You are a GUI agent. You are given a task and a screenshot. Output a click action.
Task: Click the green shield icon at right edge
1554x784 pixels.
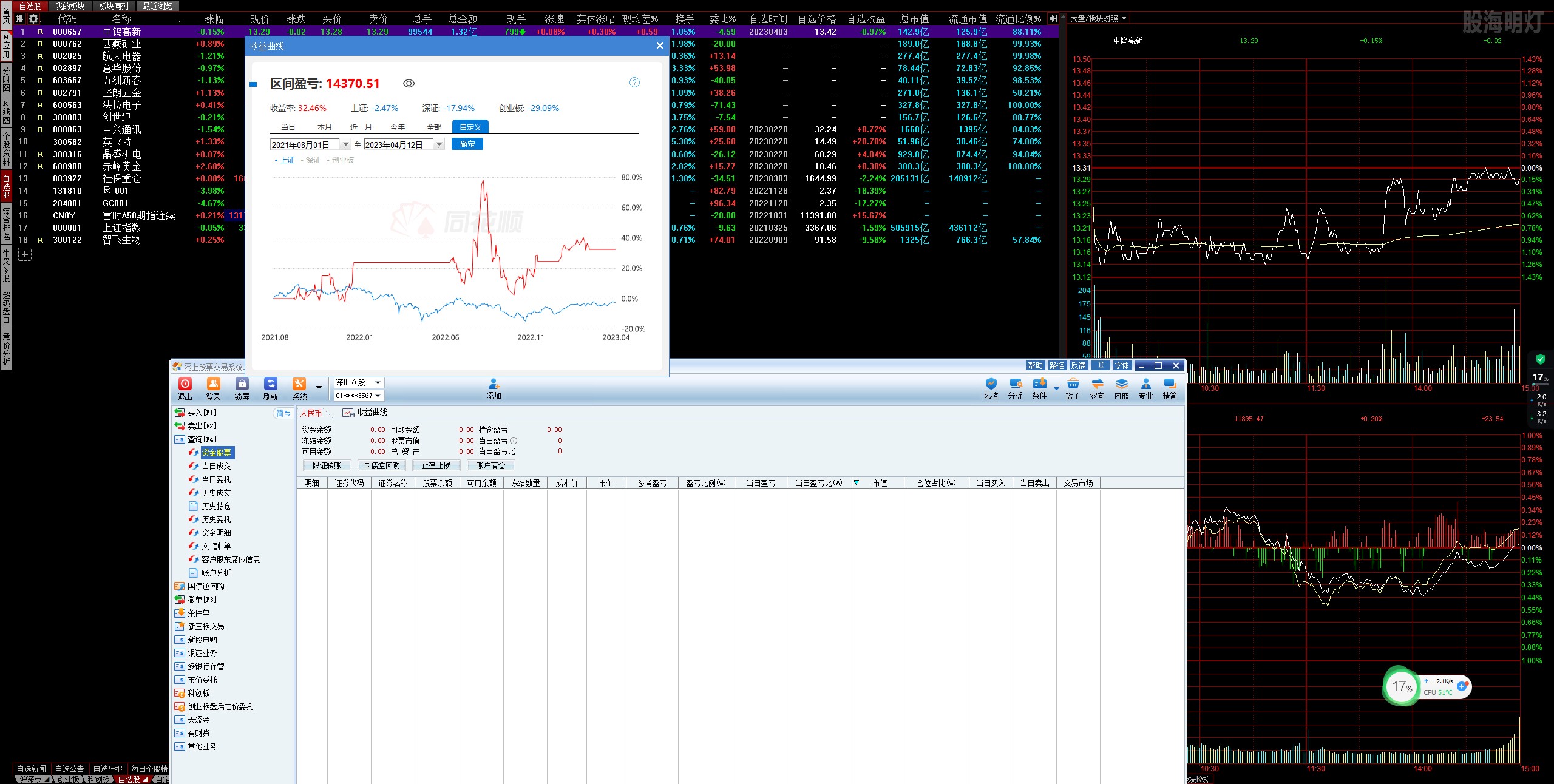coord(1540,359)
